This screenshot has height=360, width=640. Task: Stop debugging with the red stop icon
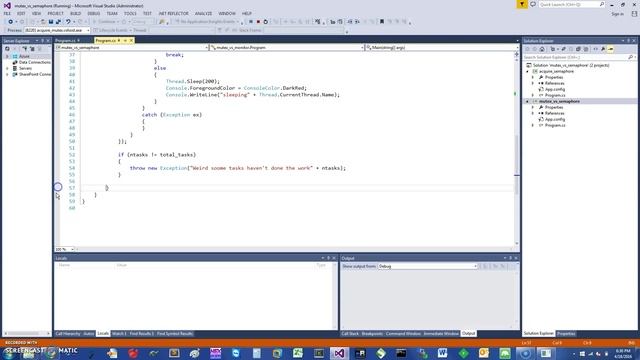(x=258, y=22)
